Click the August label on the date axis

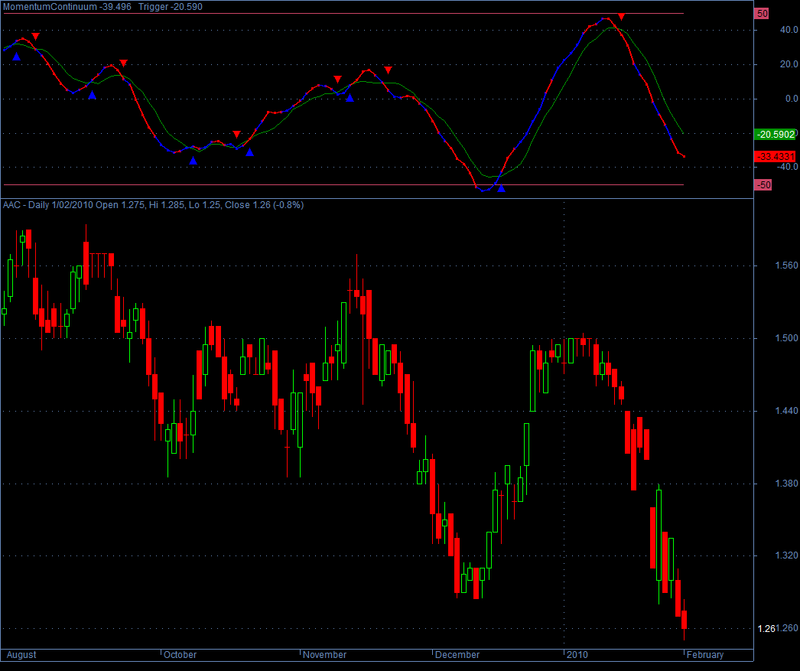pos(21,655)
